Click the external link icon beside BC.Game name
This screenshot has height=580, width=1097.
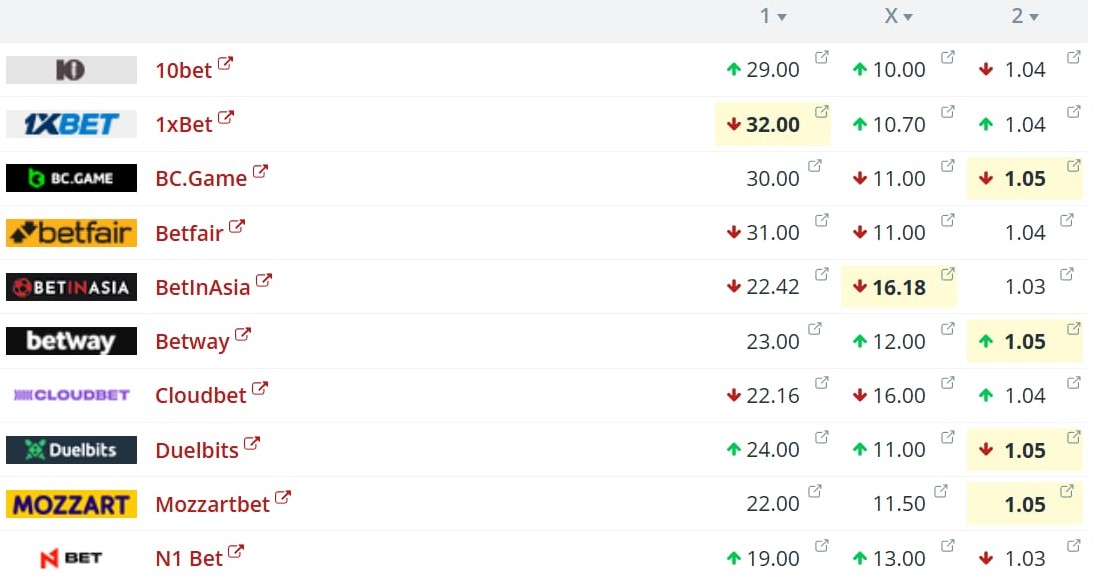tap(260, 171)
